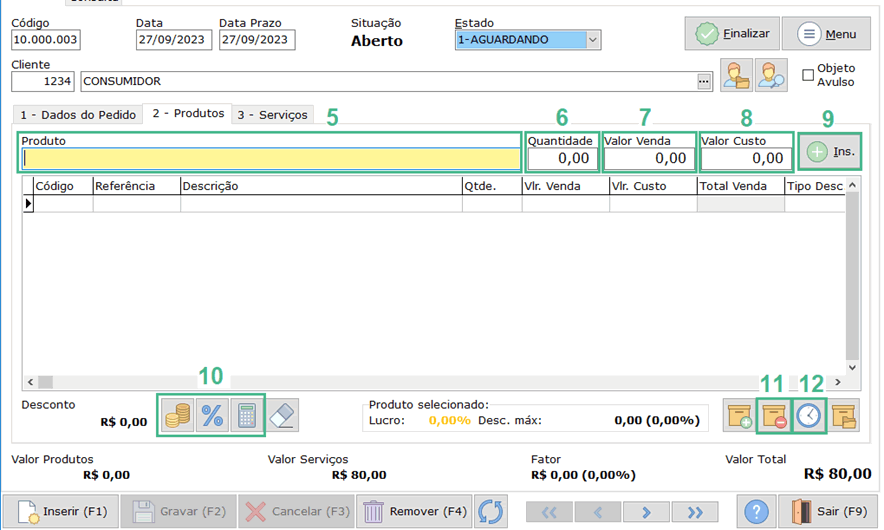Apply discount in value with coins icon
This screenshot has height=530, width=884.
click(178, 416)
